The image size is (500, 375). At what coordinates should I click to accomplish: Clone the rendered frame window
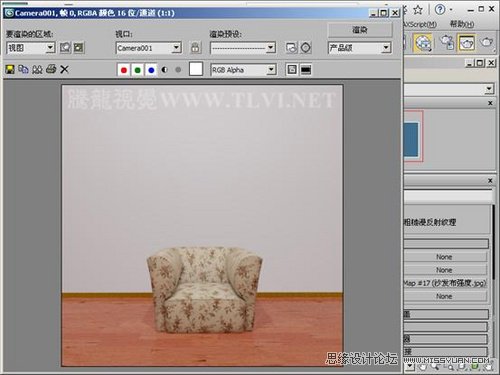tap(37, 69)
